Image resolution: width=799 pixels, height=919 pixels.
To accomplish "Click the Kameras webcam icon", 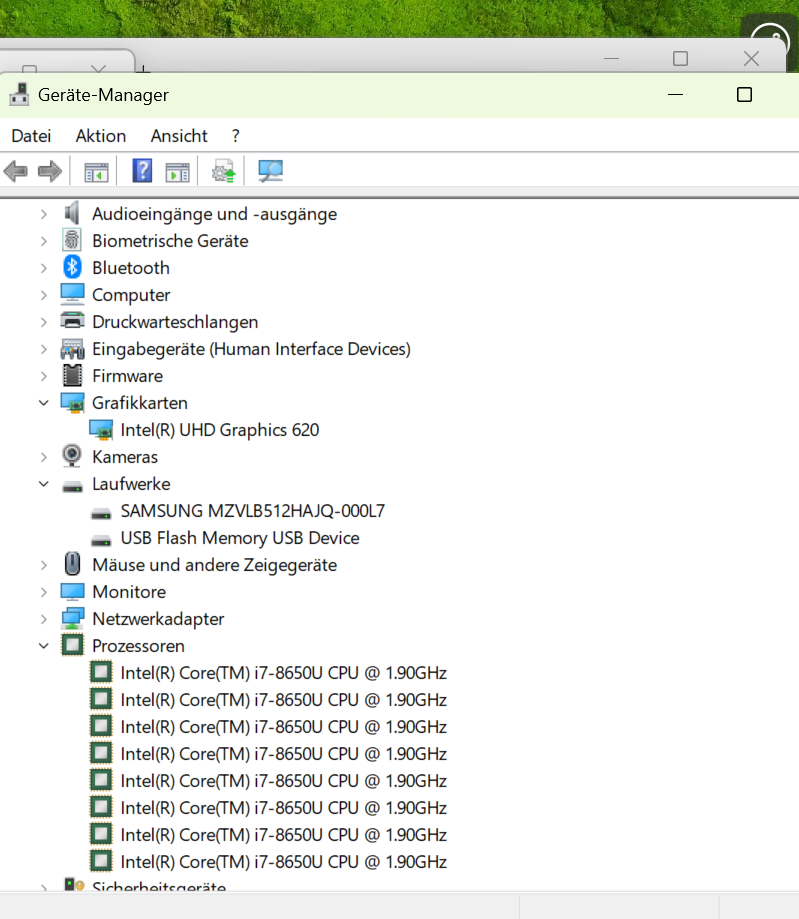I will point(72,457).
